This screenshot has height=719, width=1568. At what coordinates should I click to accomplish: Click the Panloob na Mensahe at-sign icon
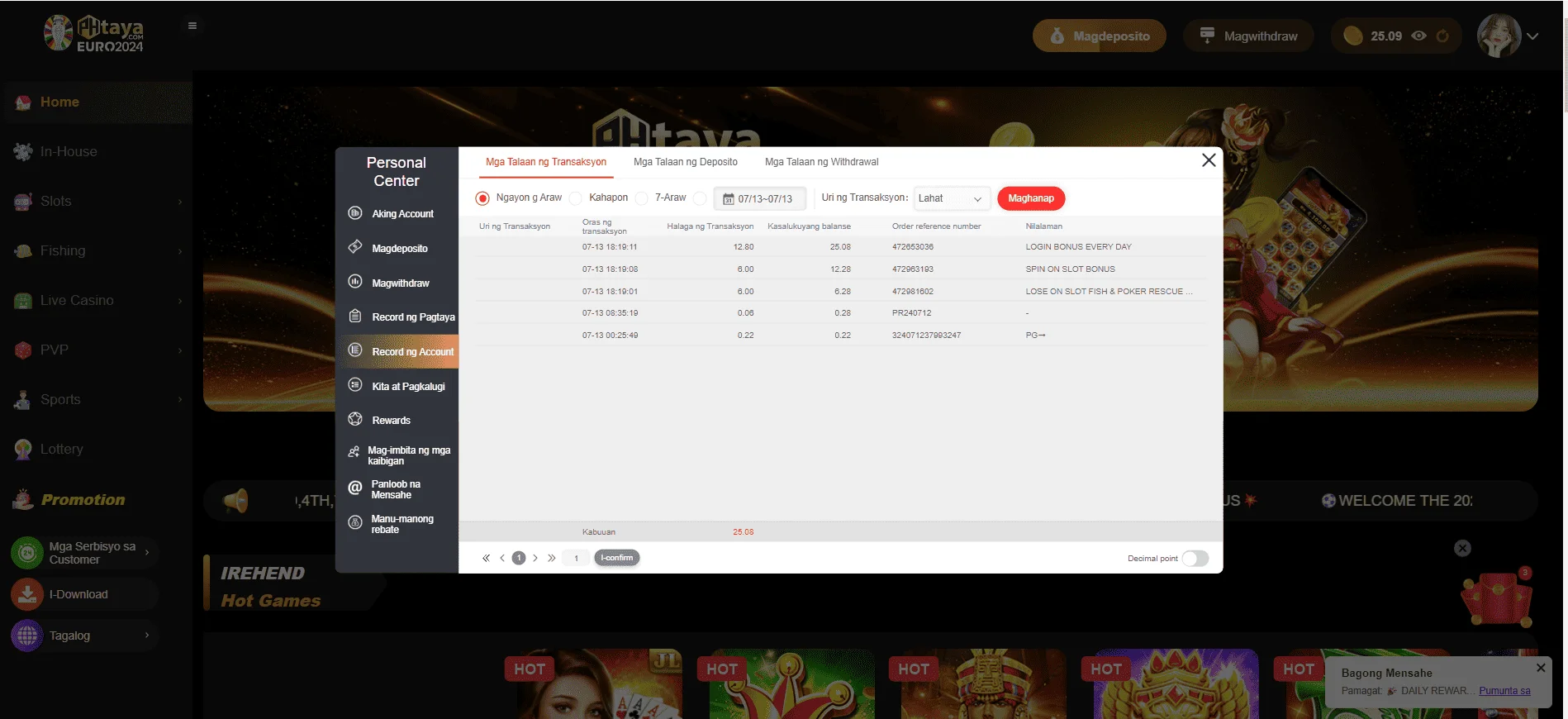tap(355, 488)
